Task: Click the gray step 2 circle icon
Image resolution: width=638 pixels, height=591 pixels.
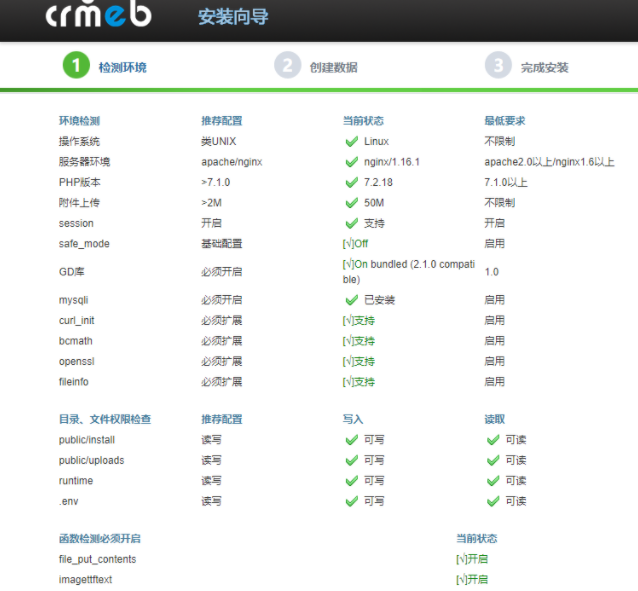Action: click(287, 66)
